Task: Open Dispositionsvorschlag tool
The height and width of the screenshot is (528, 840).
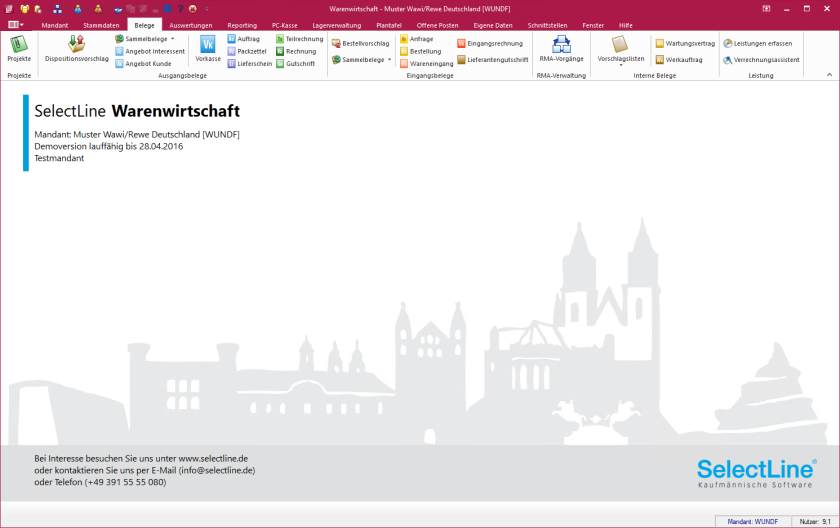Action: click(x=77, y=49)
